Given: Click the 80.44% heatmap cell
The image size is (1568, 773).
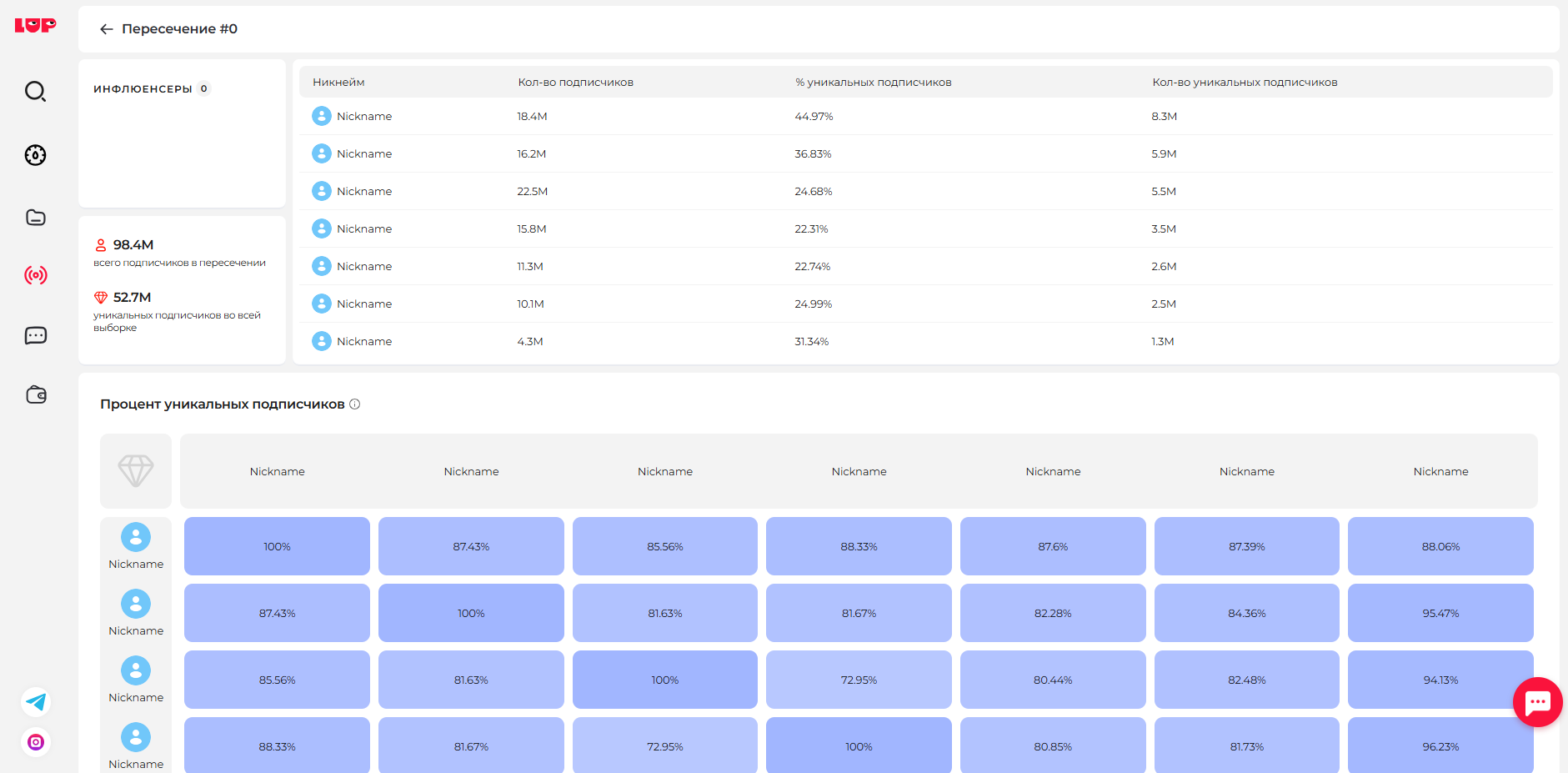Looking at the screenshot, I should pos(1052,680).
